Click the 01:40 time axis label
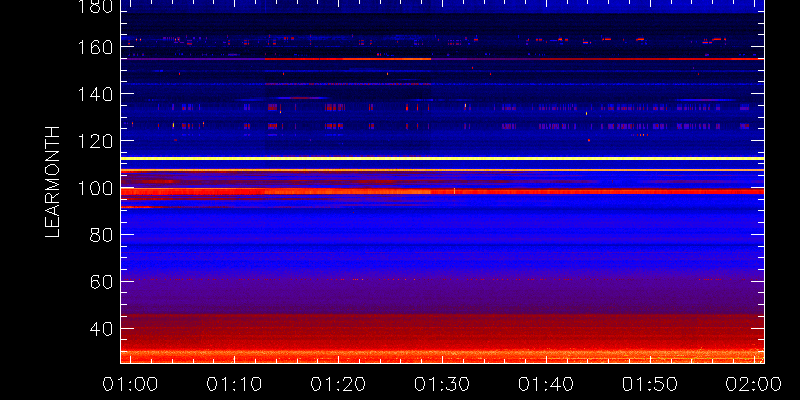This screenshot has height=400, width=800. pyautogui.click(x=546, y=384)
